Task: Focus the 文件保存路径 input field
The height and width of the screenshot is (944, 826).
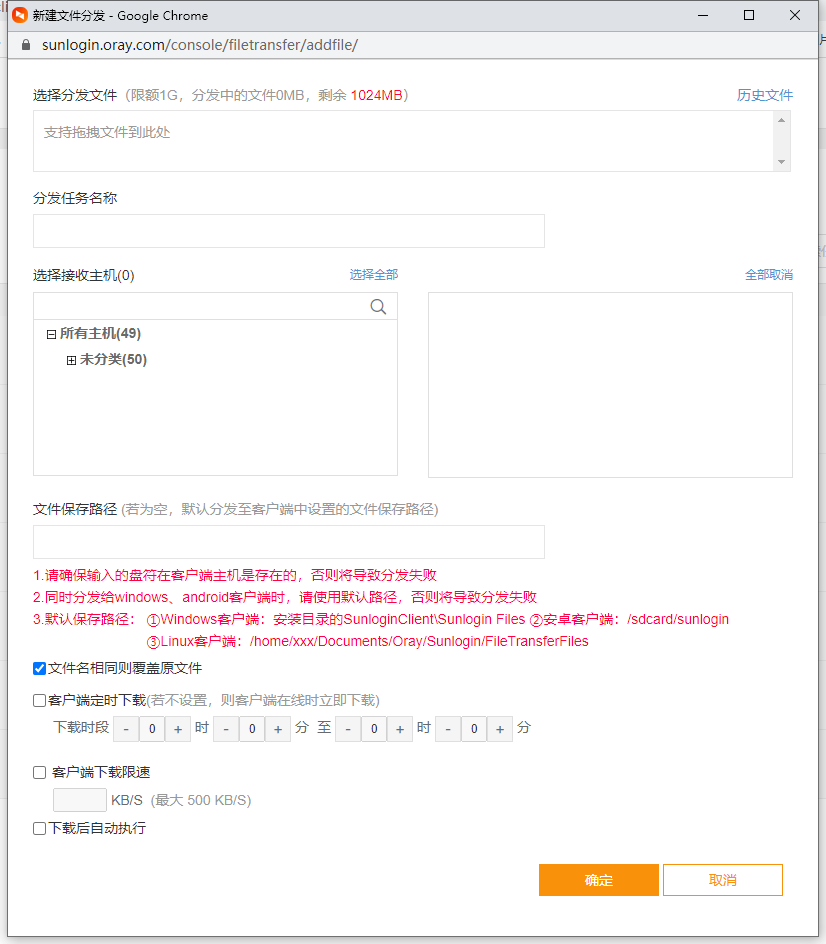Action: tap(289, 542)
